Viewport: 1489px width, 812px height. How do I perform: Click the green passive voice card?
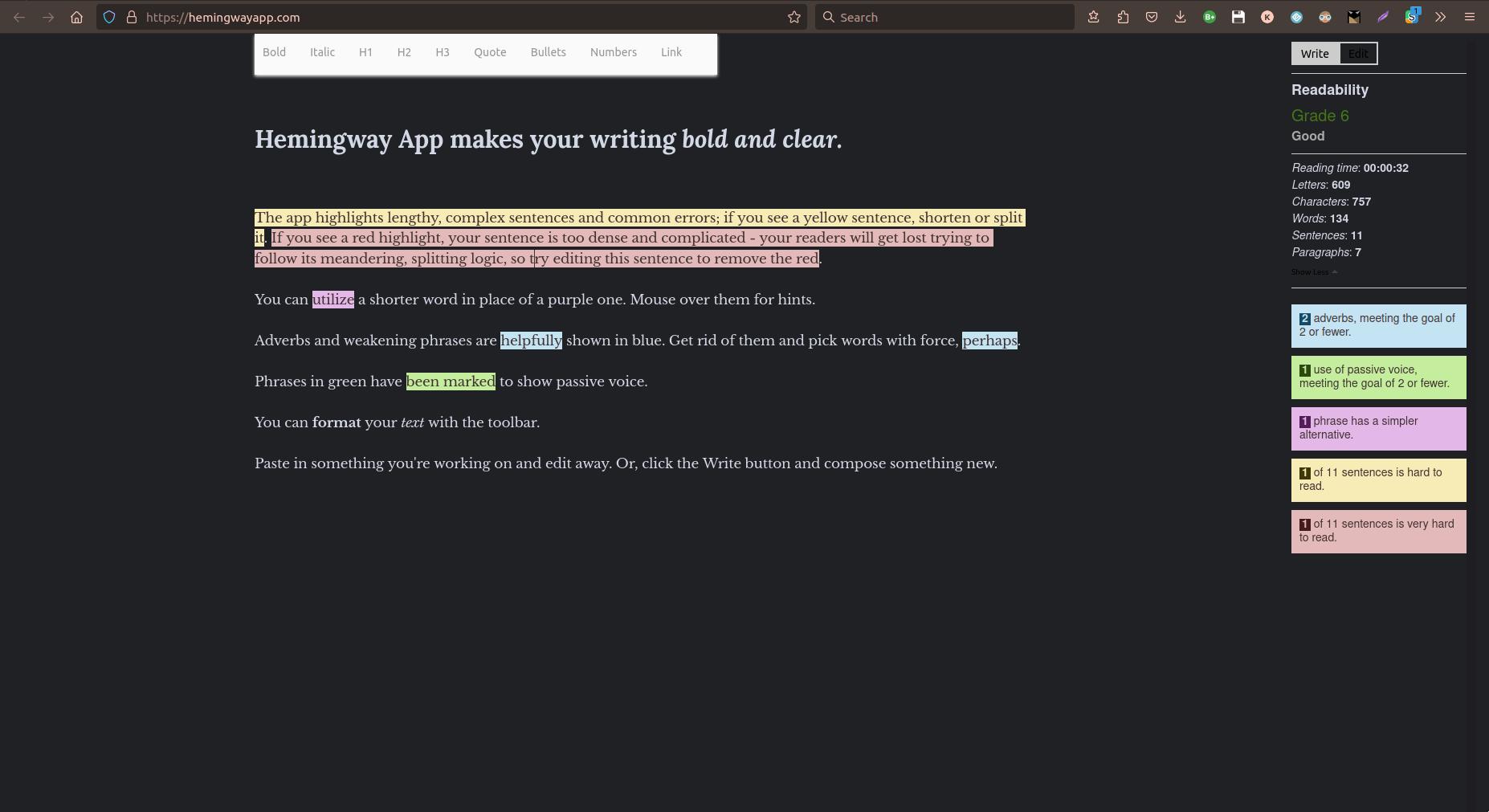pyautogui.click(x=1378, y=377)
